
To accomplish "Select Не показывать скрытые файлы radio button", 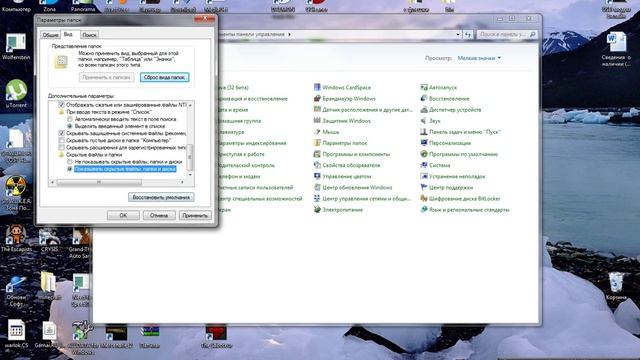I will point(70,162).
